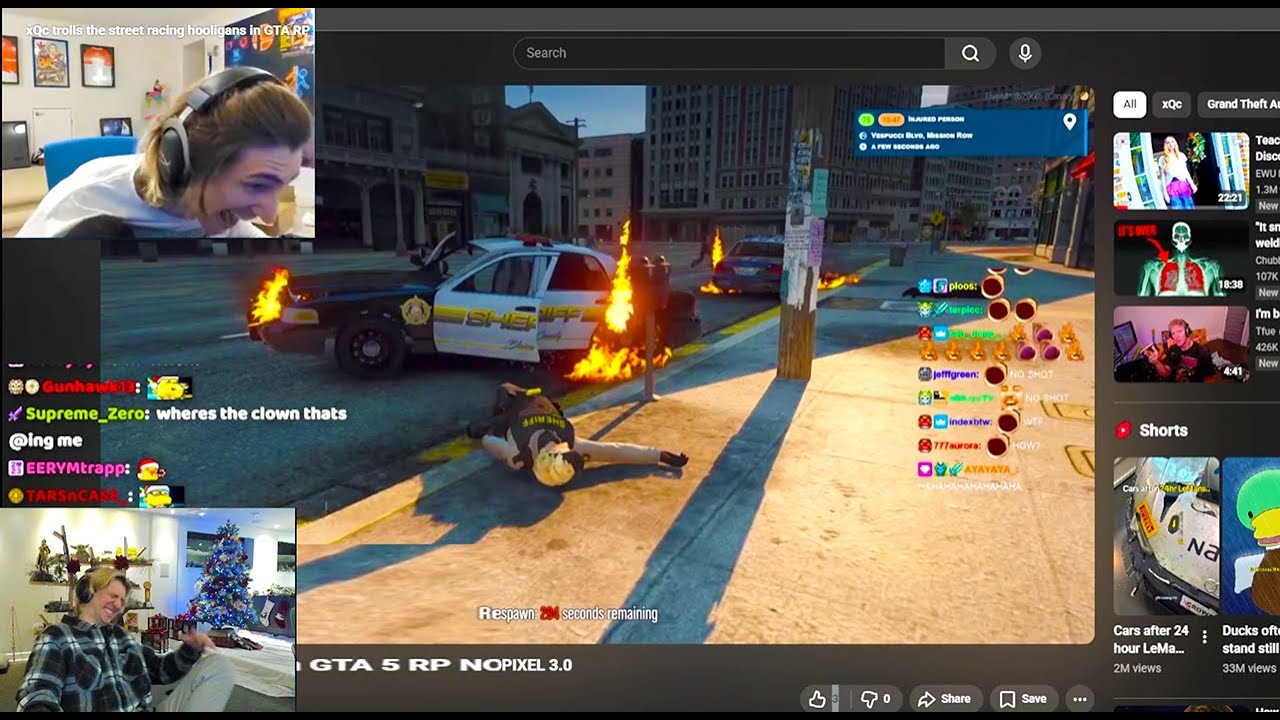Click the 22:21 duration badge
Image resolution: width=1280 pixels, height=720 pixels.
(1230, 198)
